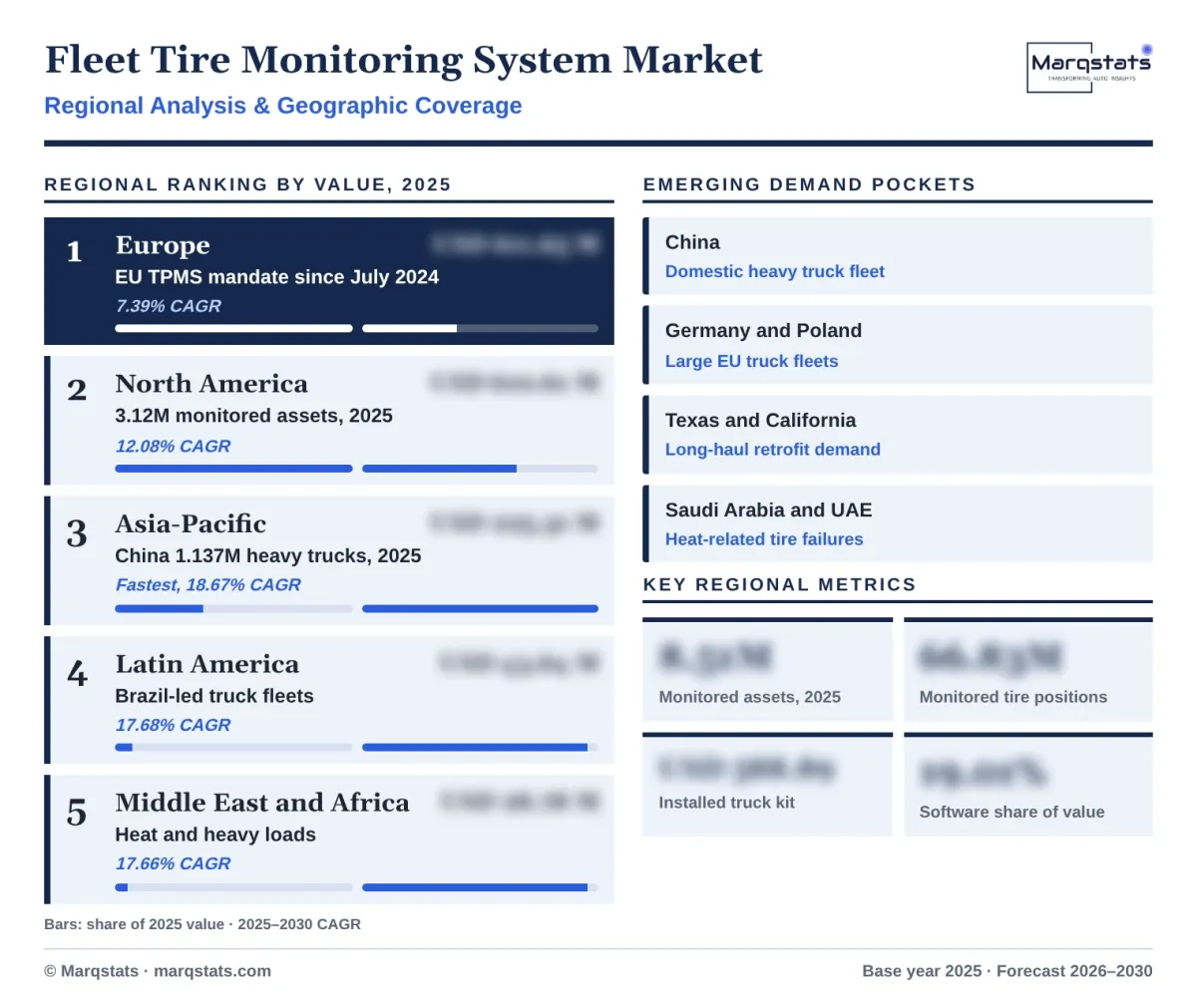This screenshot has width=1197, height=1008.
Task: Click North America's share of value bar
Action: tap(234, 469)
